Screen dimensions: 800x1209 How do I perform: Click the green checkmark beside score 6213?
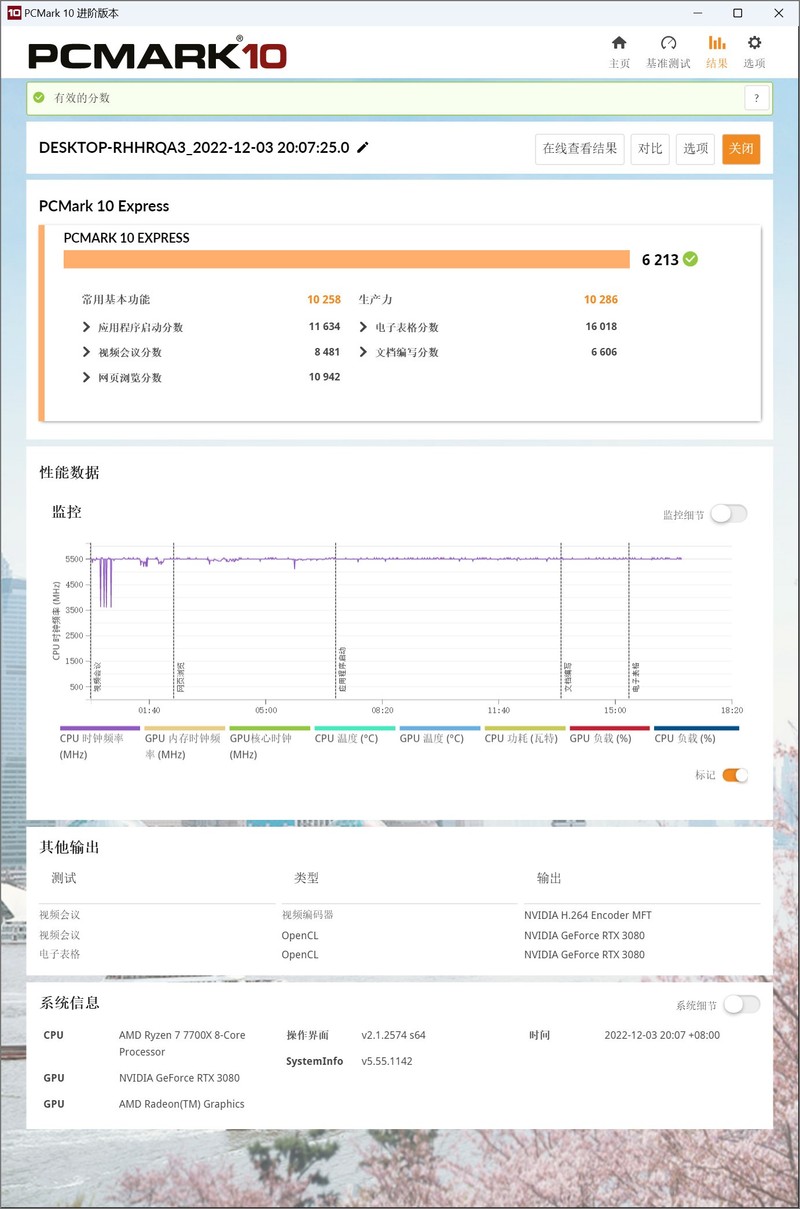point(690,258)
